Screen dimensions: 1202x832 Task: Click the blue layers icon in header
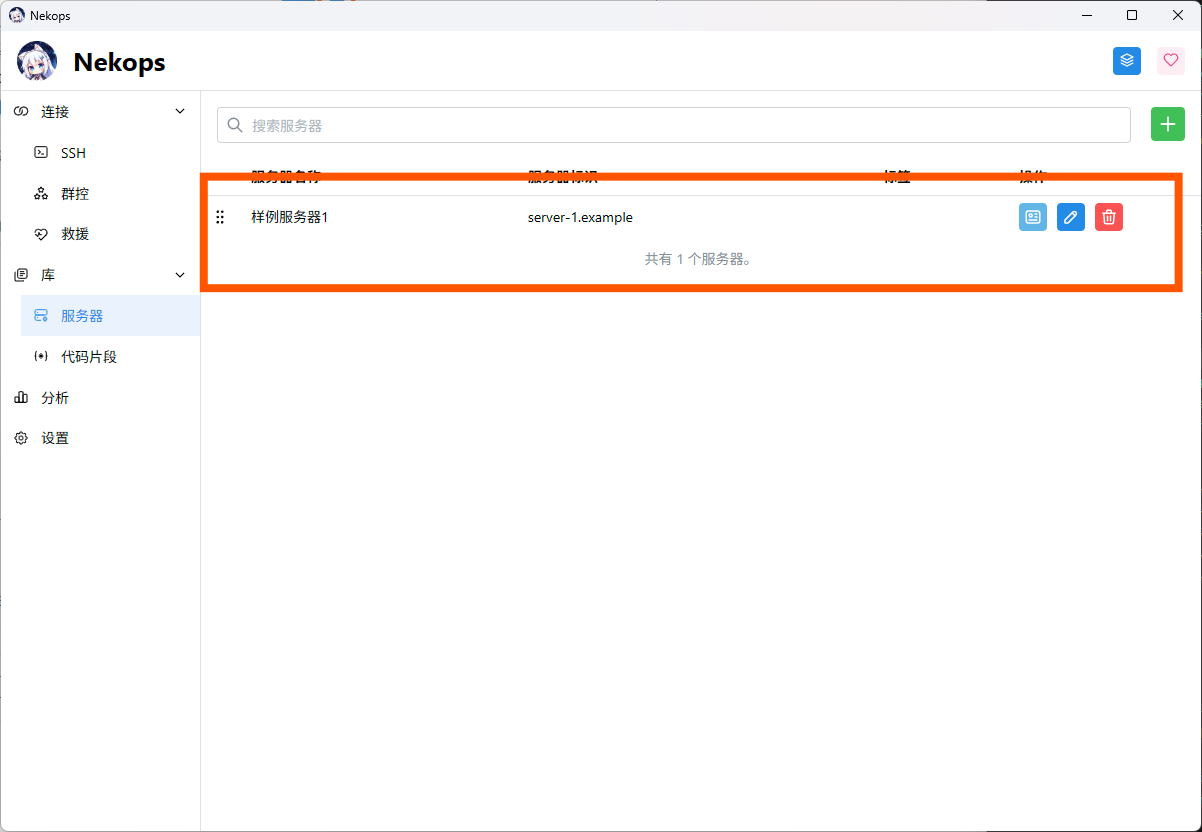[x=1127, y=61]
